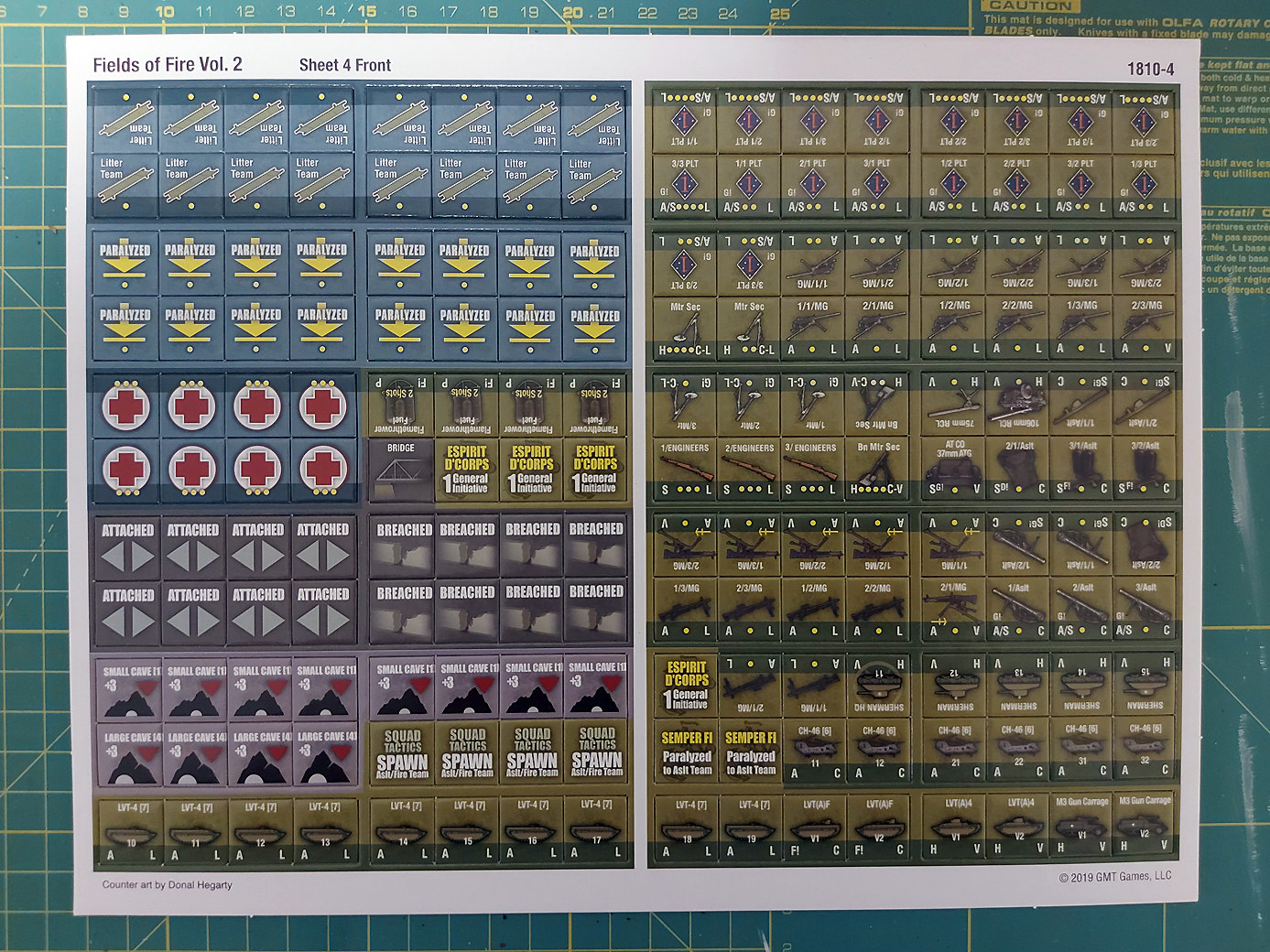The height and width of the screenshot is (952, 1270).
Task: Select the 3/1/Aslt satchel counter
Action: point(1082,469)
